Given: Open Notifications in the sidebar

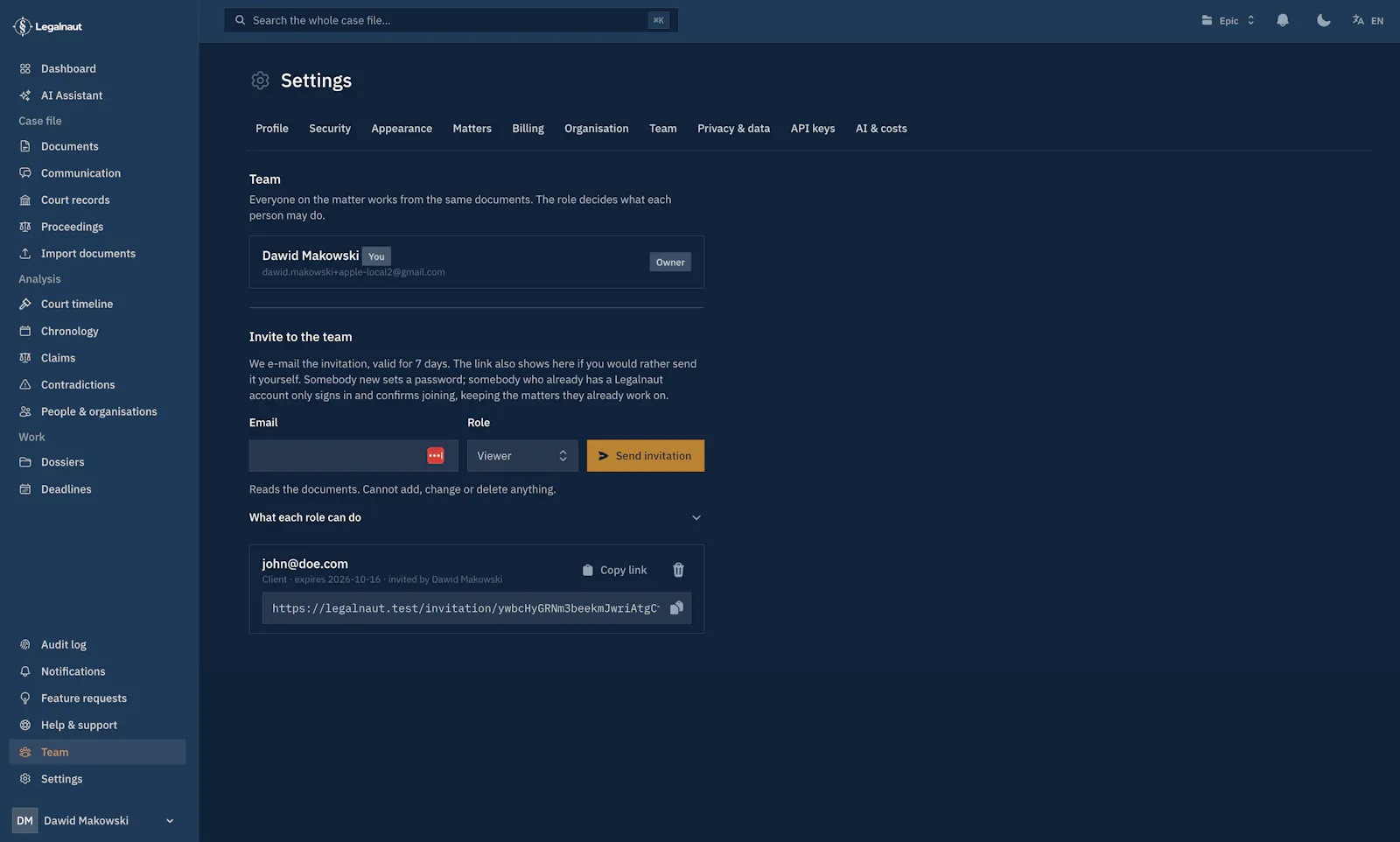Looking at the screenshot, I should tap(97, 671).
